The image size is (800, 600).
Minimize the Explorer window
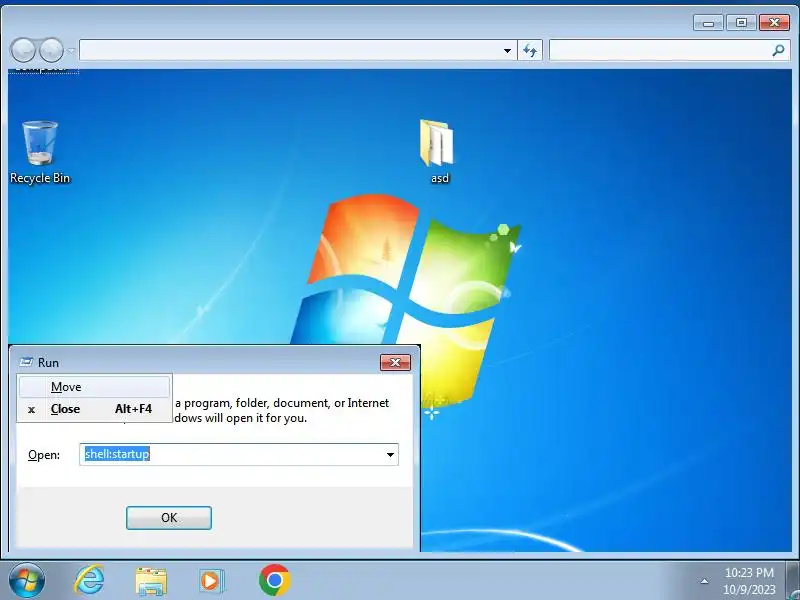(708, 23)
